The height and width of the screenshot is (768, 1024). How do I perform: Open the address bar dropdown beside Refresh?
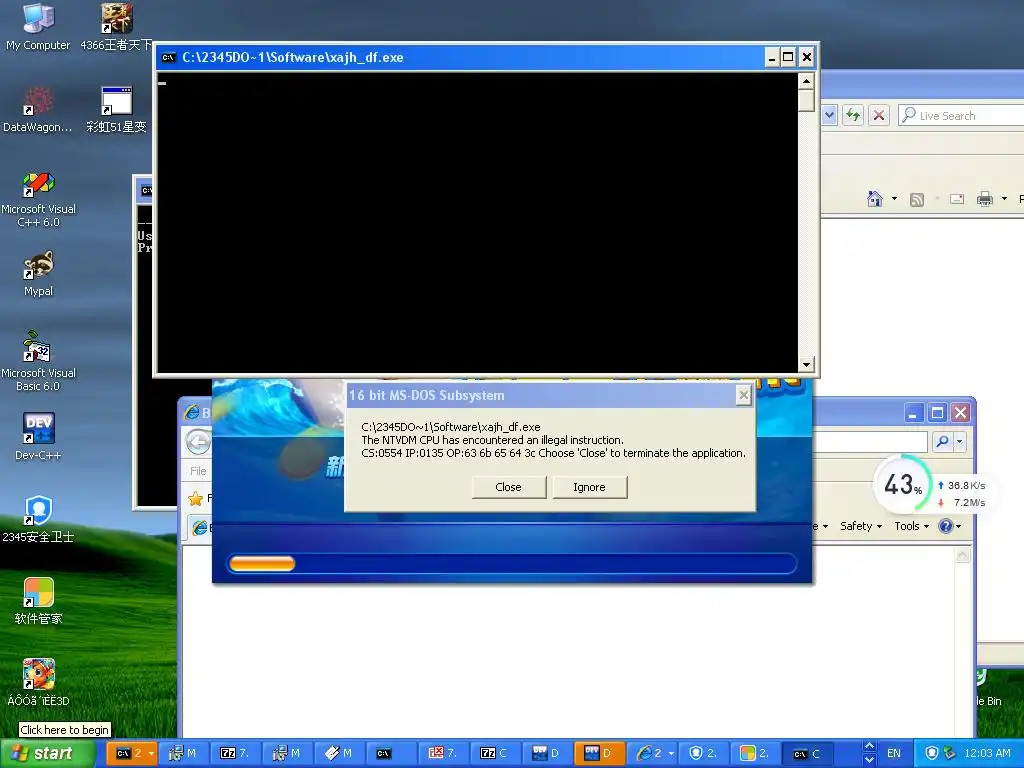829,116
